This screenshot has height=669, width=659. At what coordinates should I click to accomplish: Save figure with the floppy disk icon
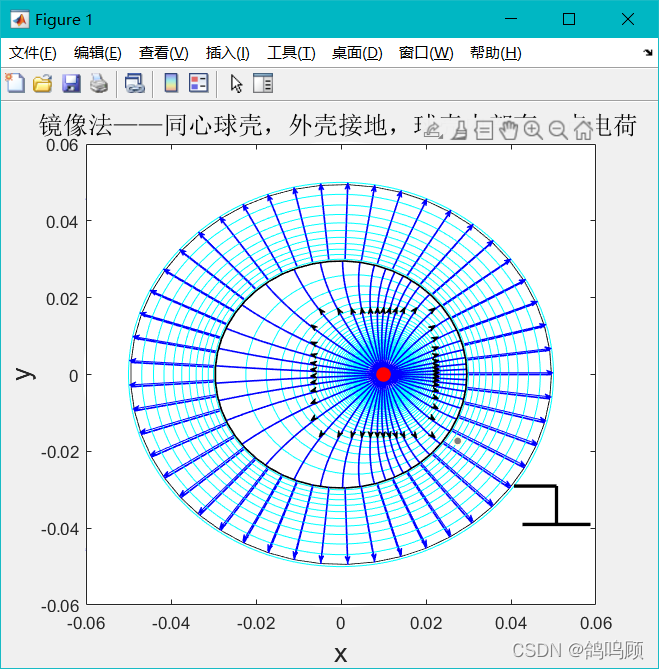click(71, 83)
